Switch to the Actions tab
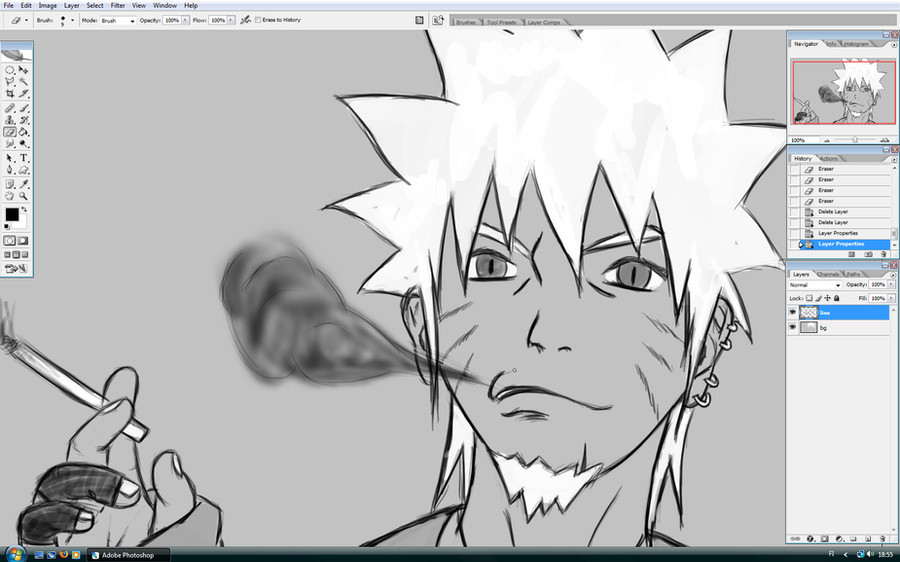Image resolution: width=900 pixels, height=562 pixels. pos(828,158)
